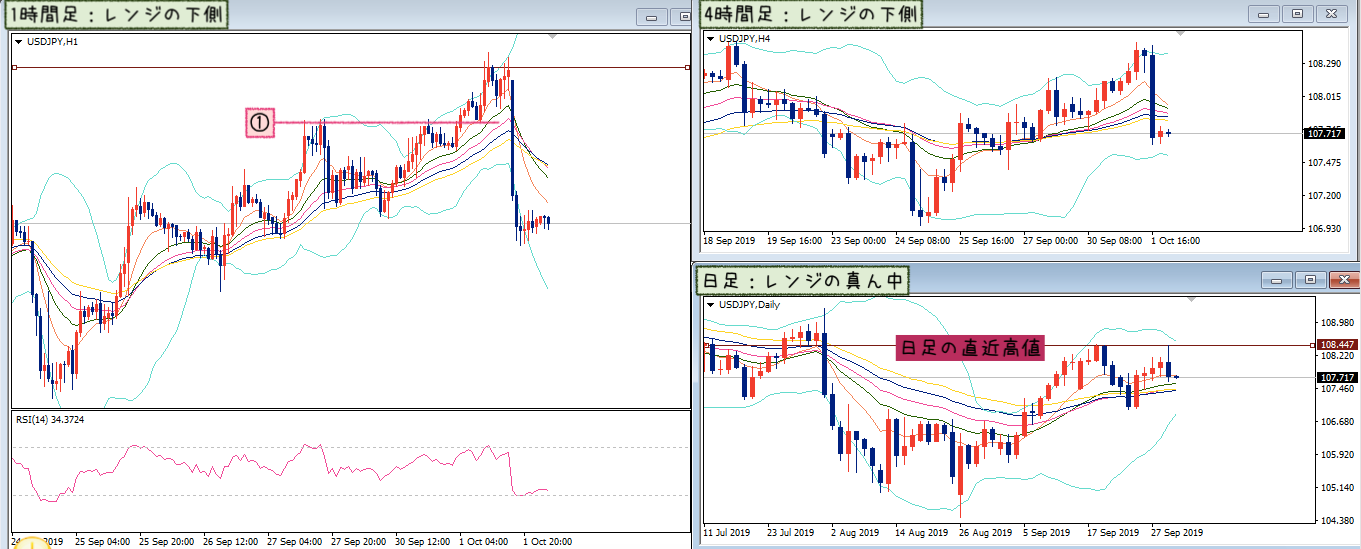
Task: Minimize the Daily chart window
Action: click(x=1277, y=280)
